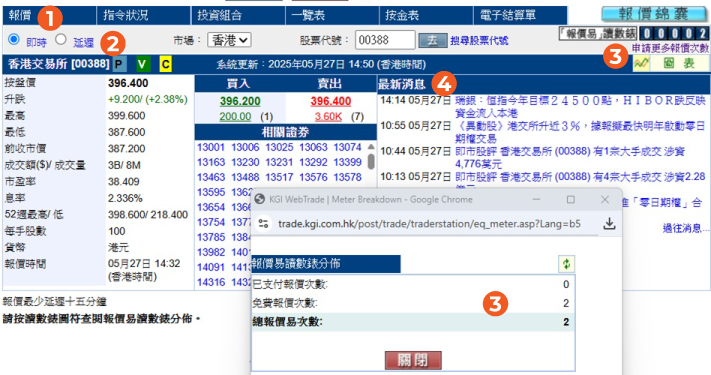The height and width of the screenshot is (375, 711).
Task: Go to 電子結算單 tab
Action: [520, 15]
